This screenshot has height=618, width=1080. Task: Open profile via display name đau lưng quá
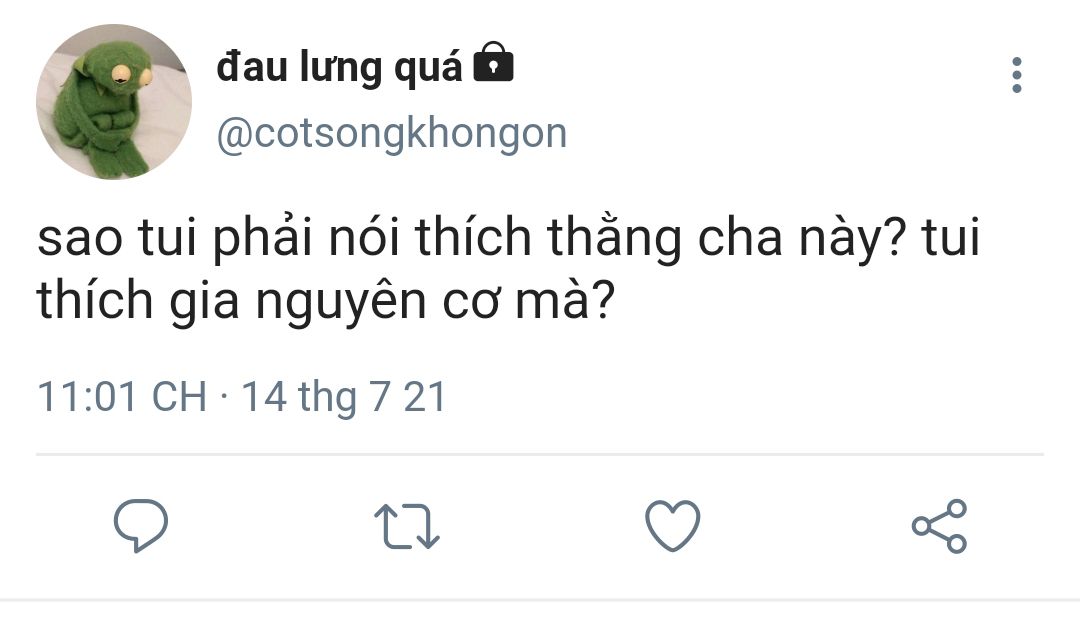tap(339, 68)
